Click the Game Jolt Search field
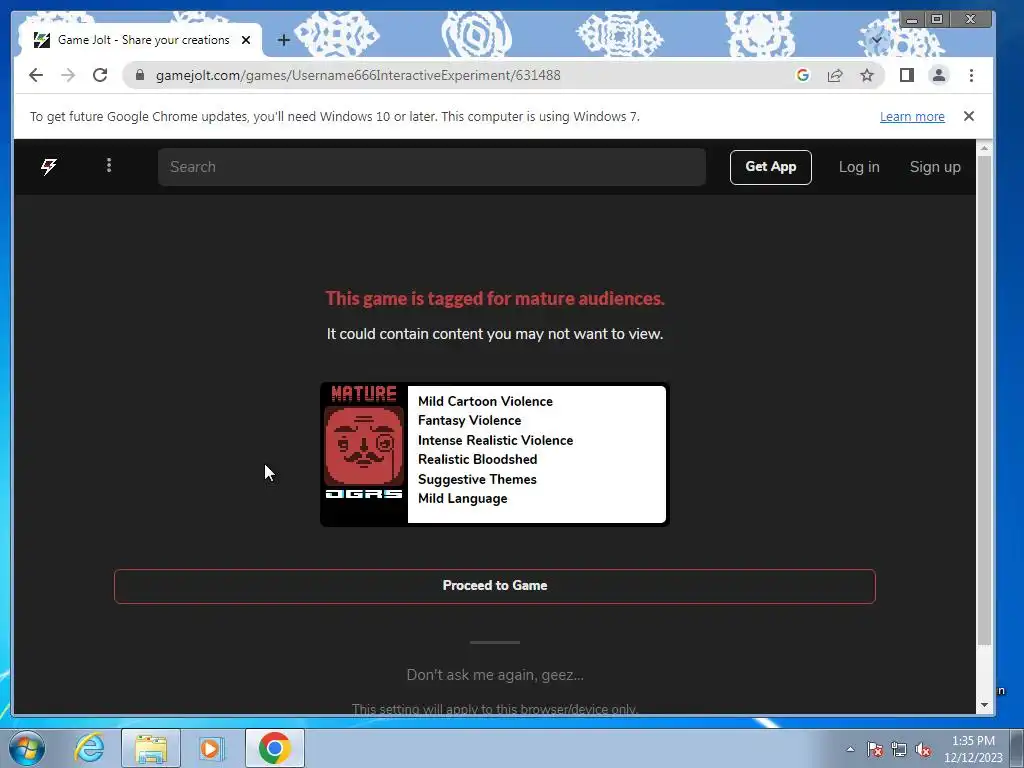Screen dimensions: 1024x768 click(432, 167)
